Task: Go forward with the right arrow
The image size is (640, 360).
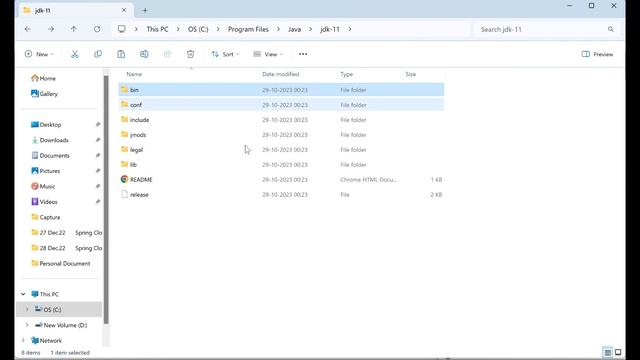Action: point(51,29)
